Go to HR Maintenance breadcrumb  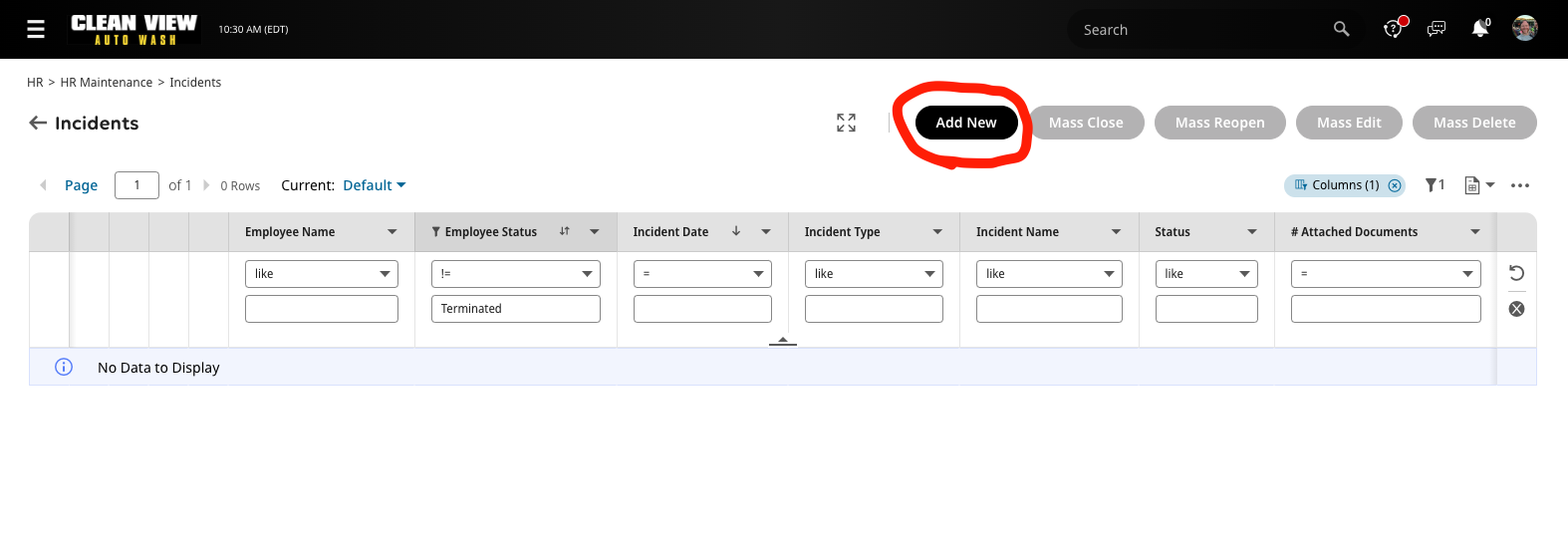coord(106,83)
